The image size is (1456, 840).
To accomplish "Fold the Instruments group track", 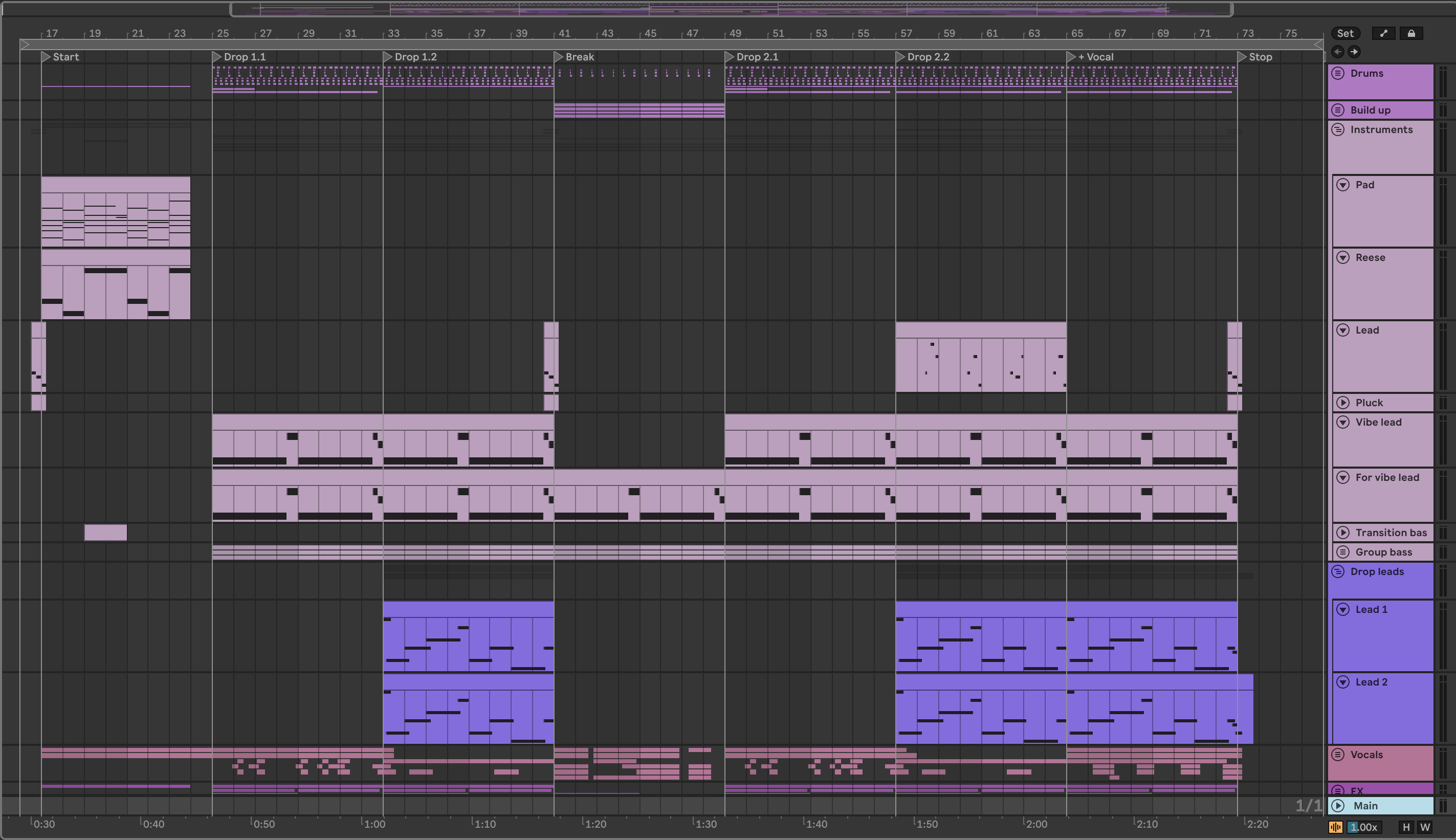I will pos(1338,129).
